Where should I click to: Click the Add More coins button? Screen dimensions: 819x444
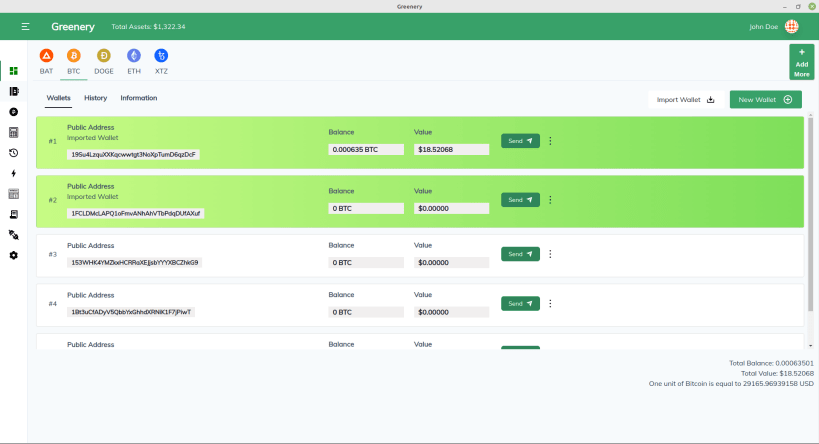[802, 62]
